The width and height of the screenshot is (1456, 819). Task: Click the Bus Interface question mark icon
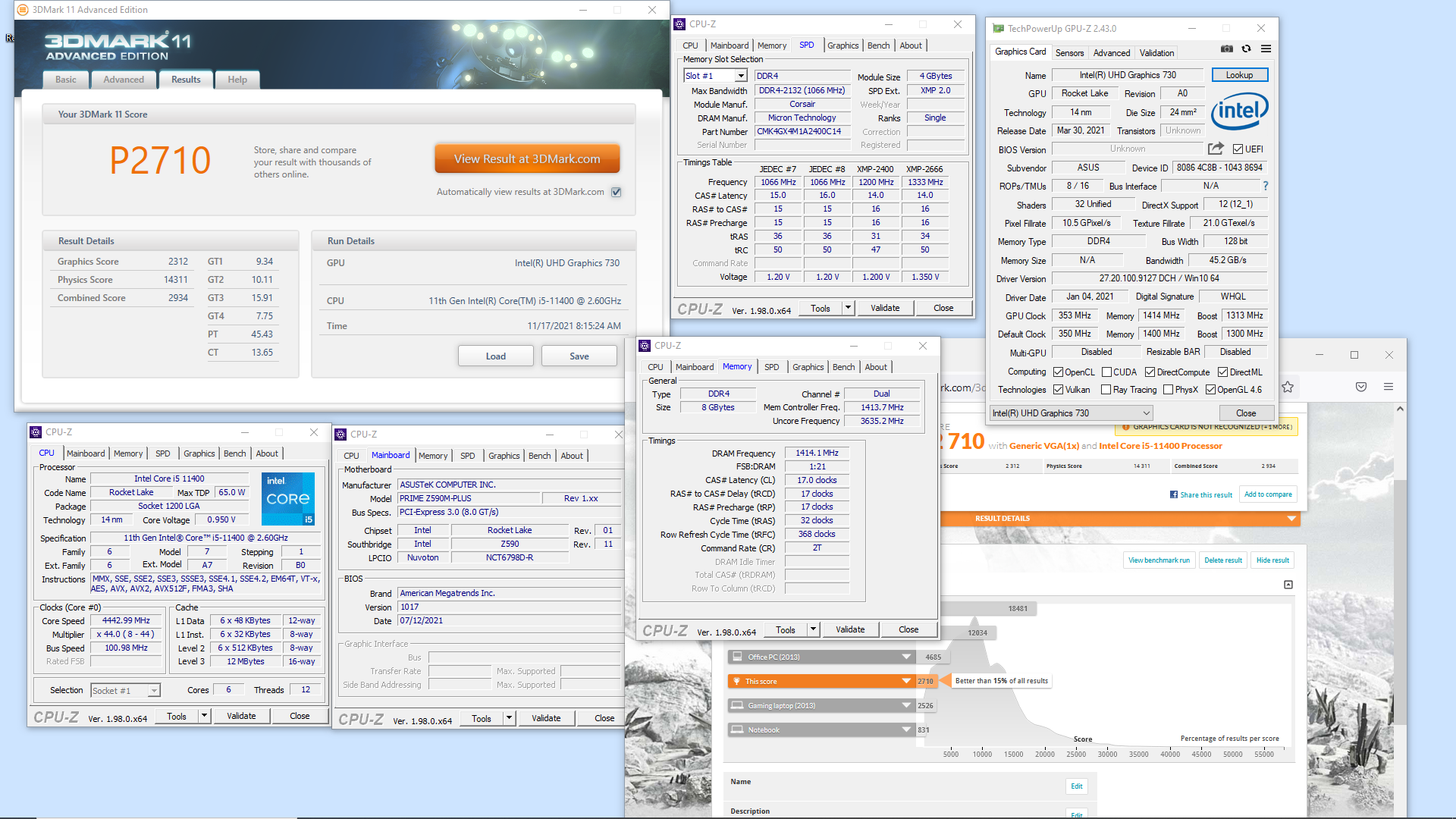pyautogui.click(x=1265, y=186)
